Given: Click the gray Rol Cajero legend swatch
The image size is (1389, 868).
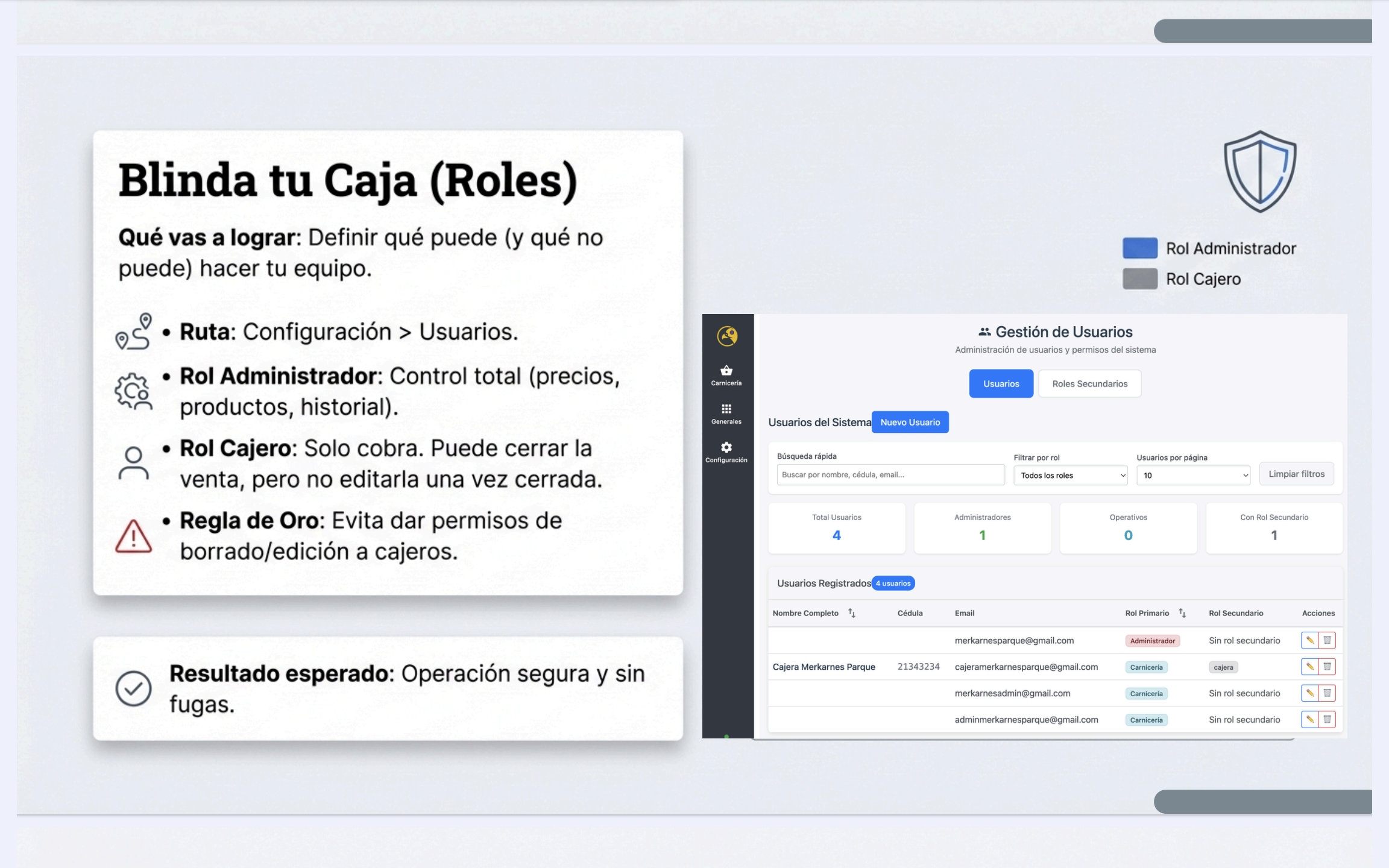Looking at the screenshot, I should click(x=1139, y=279).
